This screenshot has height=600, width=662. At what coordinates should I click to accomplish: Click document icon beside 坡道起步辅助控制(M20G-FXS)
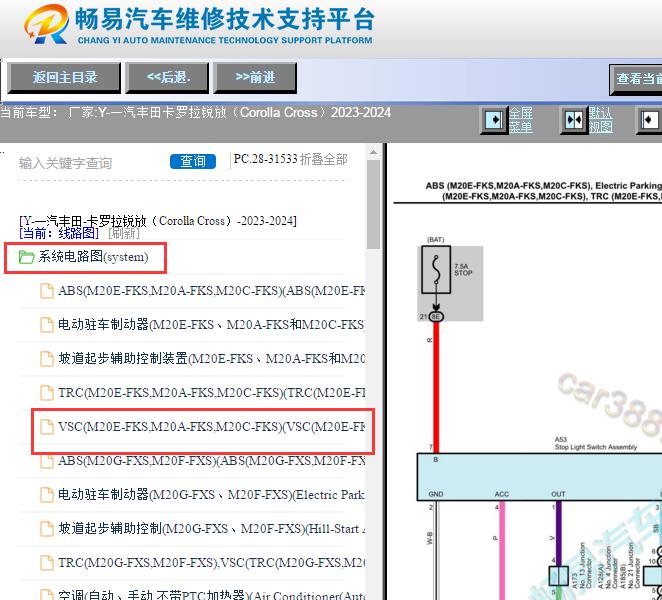[47, 529]
